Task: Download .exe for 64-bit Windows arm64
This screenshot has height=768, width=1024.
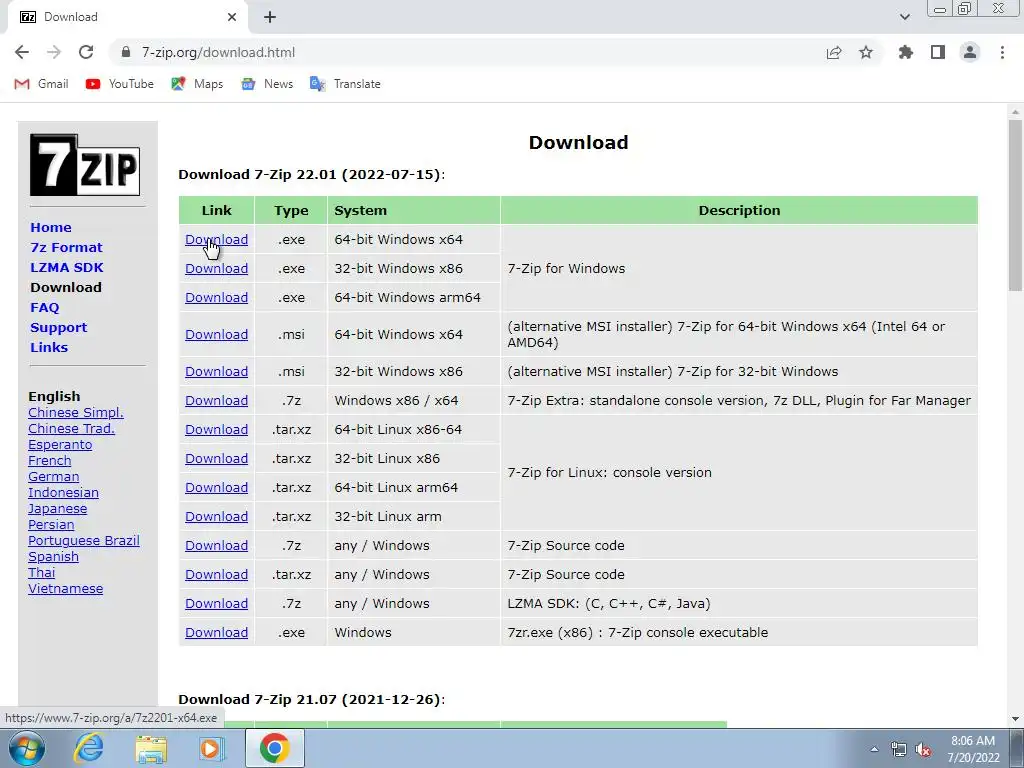Action: coord(216,297)
